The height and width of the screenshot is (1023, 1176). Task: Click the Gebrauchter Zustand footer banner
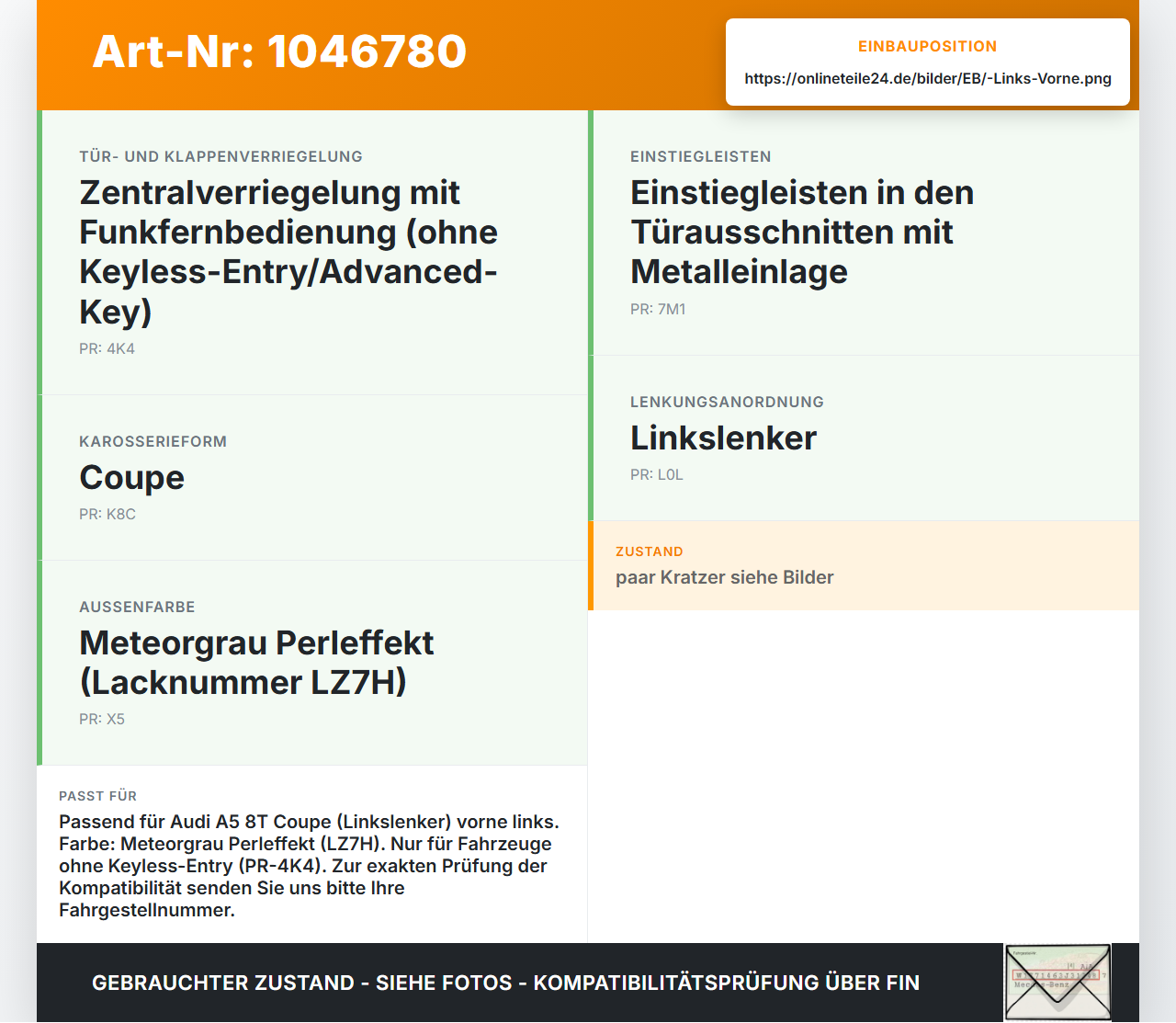pyautogui.click(x=505, y=983)
